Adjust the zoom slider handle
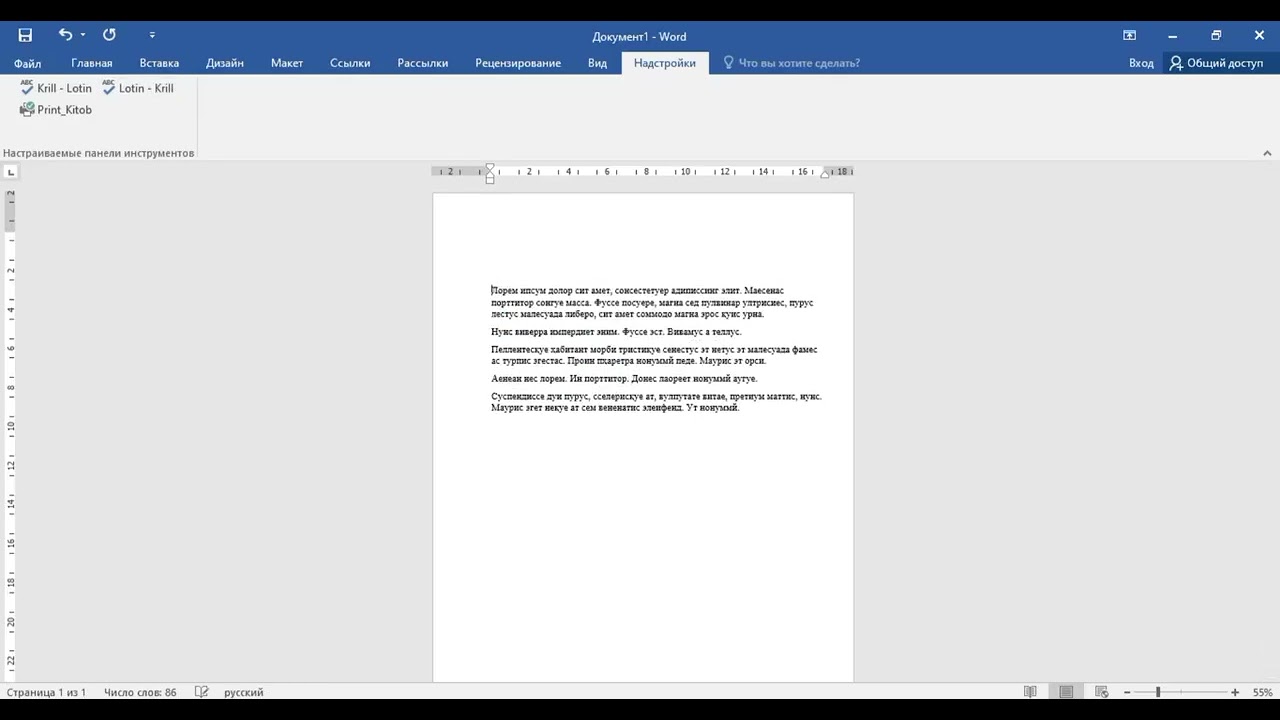1280x720 pixels. coord(1158,692)
